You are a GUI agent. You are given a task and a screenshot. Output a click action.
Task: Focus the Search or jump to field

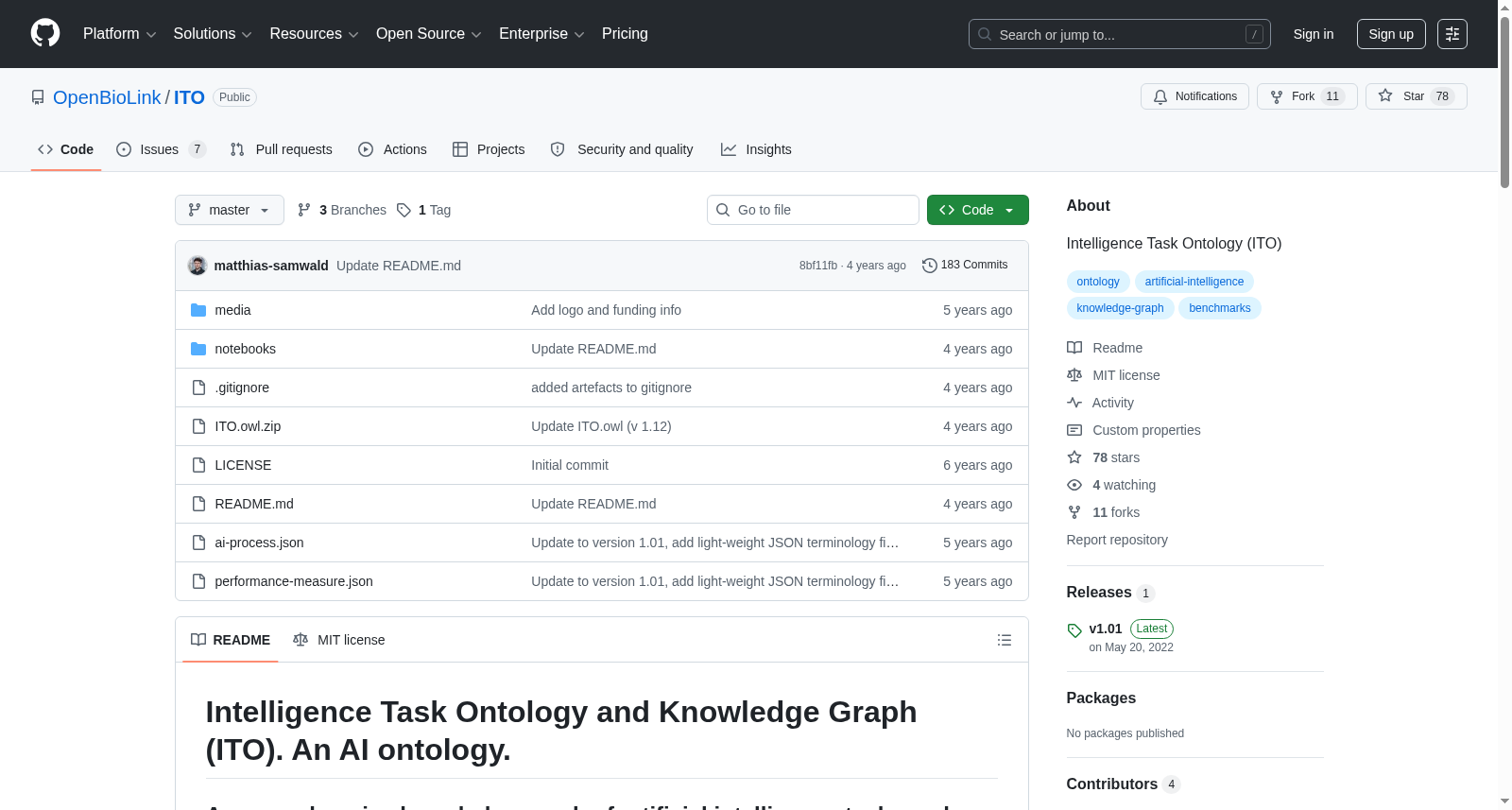click(x=1120, y=34)
